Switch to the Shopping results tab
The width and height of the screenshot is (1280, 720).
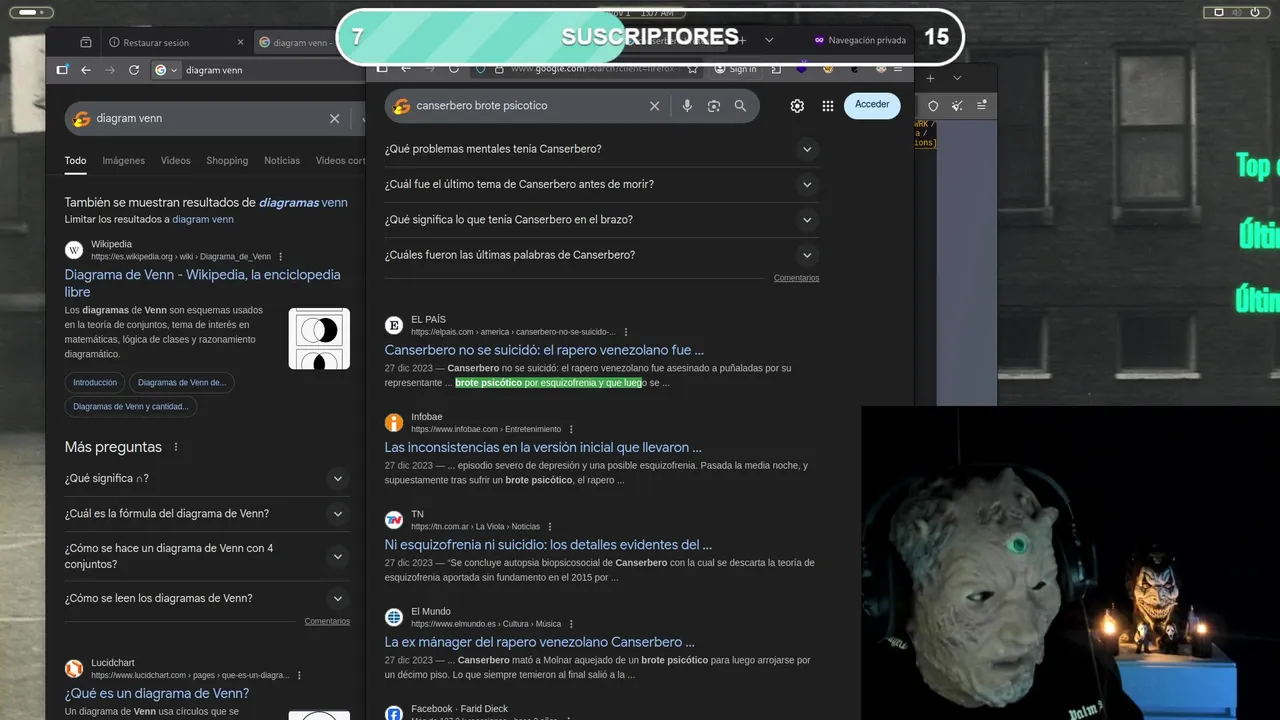227,160
